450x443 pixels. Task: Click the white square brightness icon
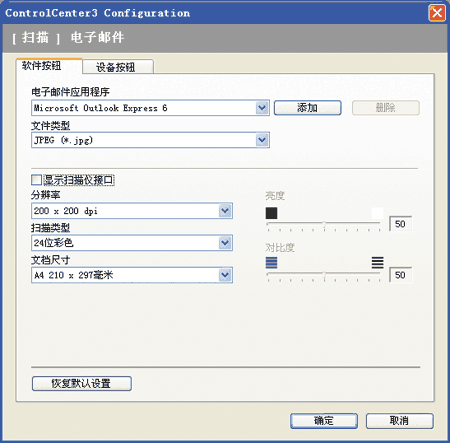point(377,213)
